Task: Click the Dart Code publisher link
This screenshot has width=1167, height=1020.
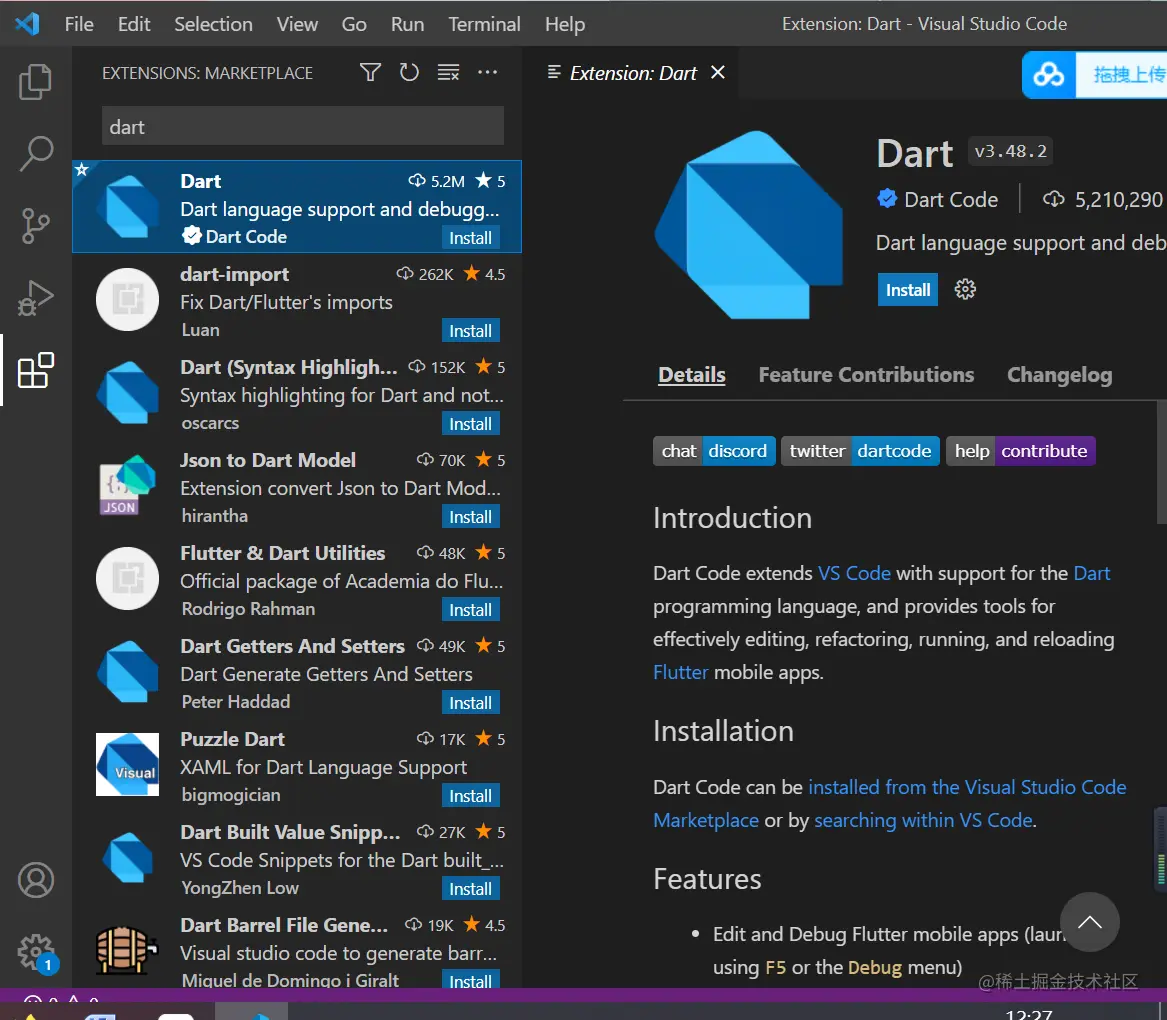Action: [950, 200]
